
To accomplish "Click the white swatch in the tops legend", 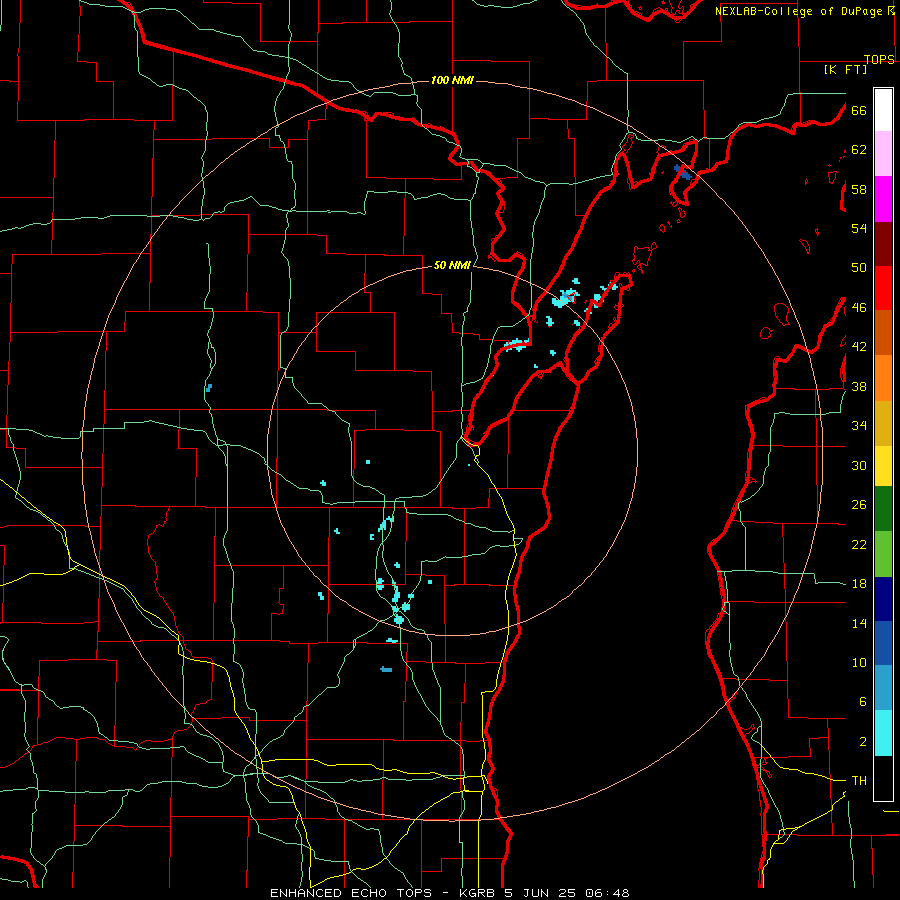I will (883, 110).
